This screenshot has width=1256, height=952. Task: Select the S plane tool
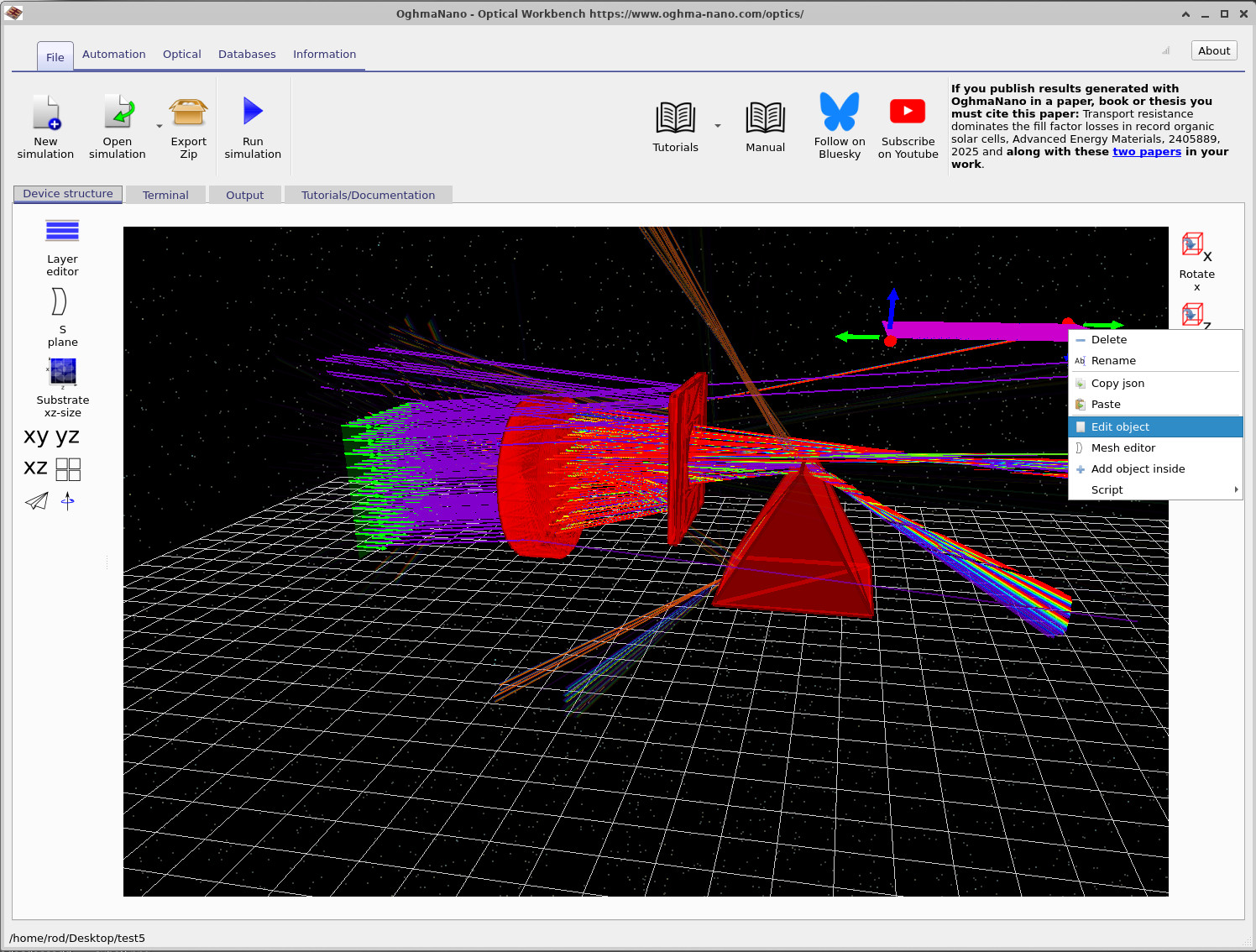(60, 315)
